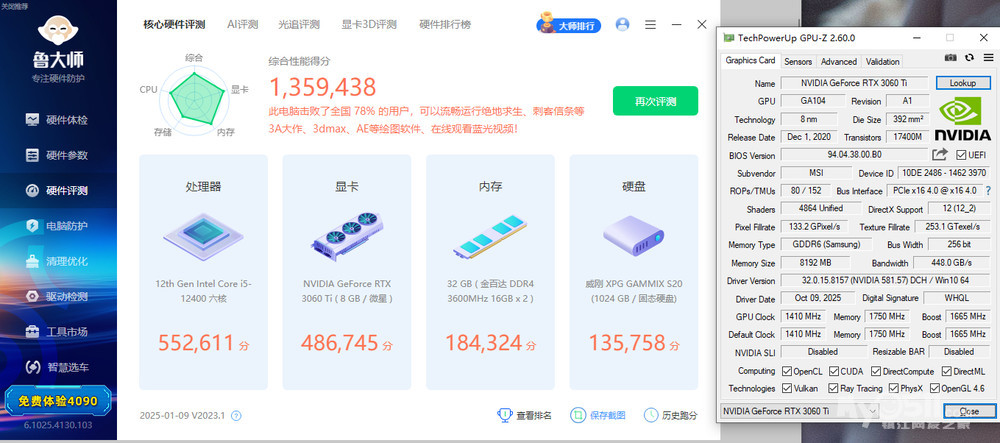This screenshot has width=1000, height=443.
Task: Click the Lookup button
Action: (x=962, y=84)
